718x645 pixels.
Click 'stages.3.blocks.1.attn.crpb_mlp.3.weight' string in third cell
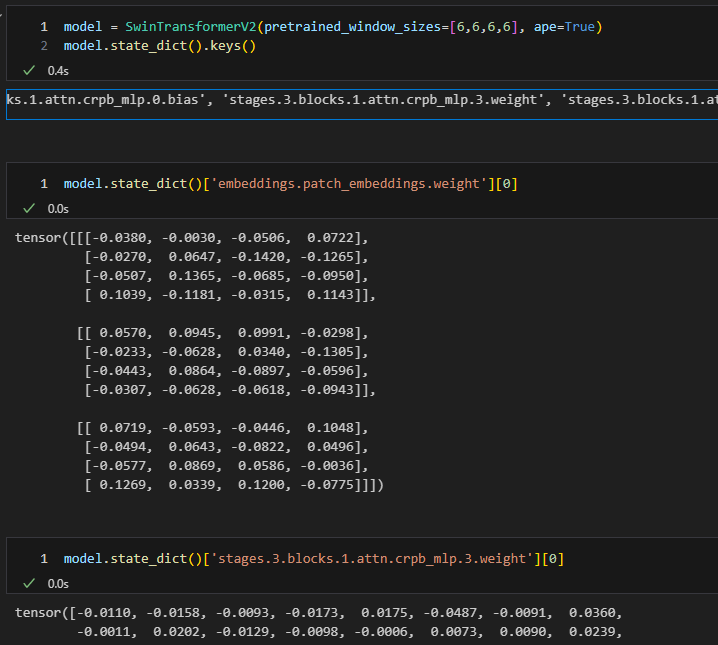pyautogui.click(x=371, y=559)
